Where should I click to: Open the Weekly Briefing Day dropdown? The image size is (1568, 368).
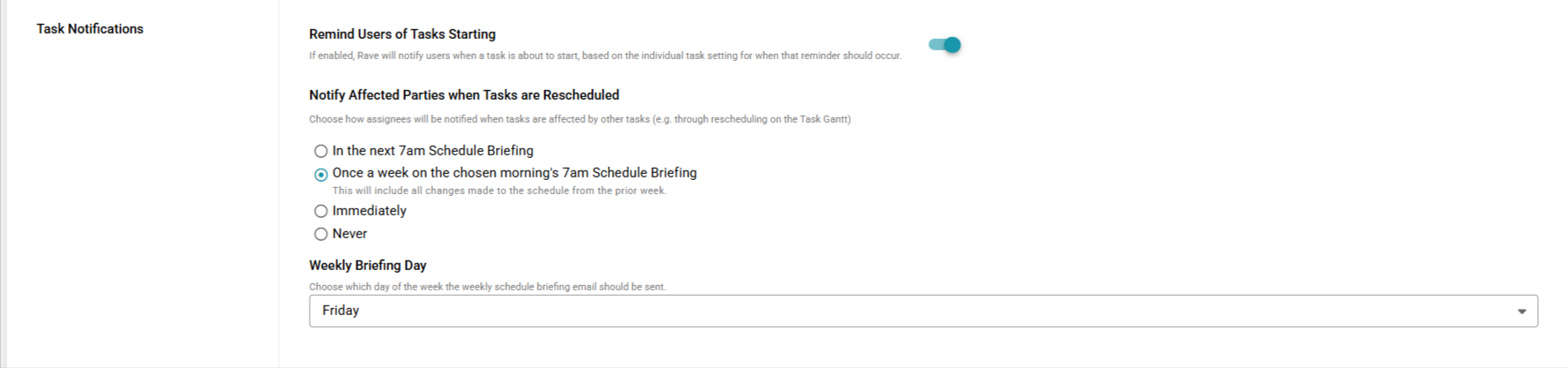click(x=922, y=311)
